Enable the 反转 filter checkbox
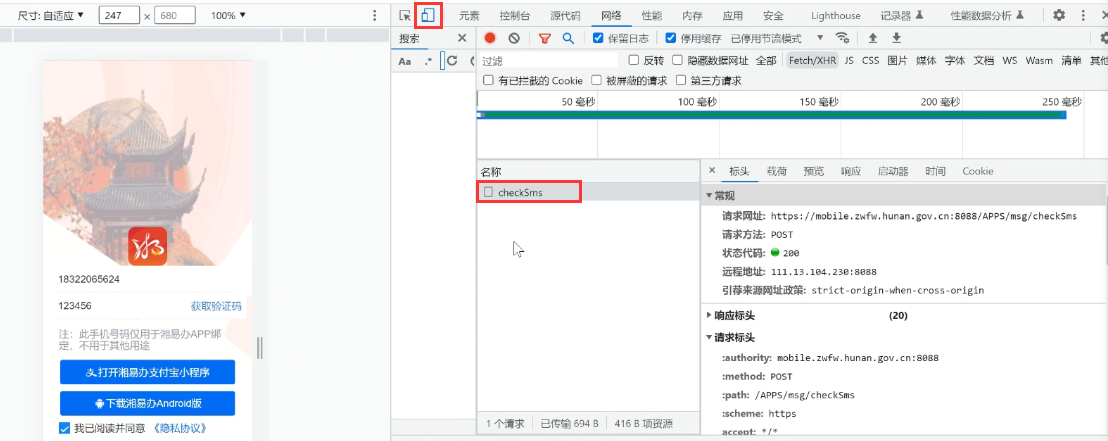This screenshot has width=1108, height=441. tap(634, 60)
